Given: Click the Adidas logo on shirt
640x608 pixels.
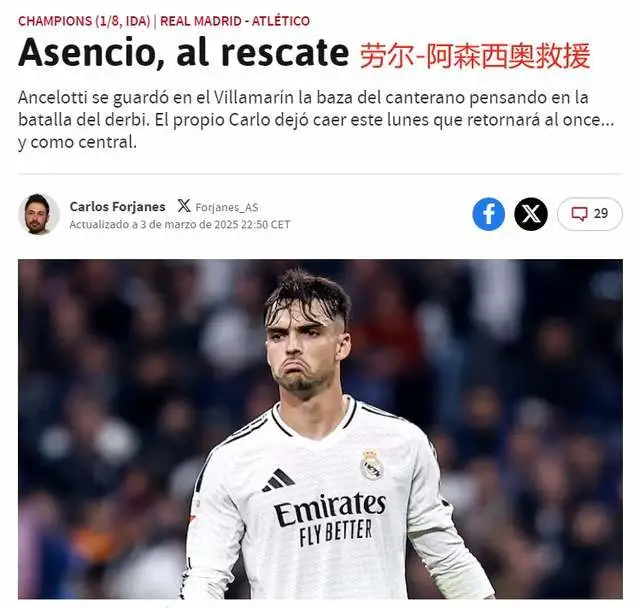Looking at the screenshot, I should click(278, 480).
